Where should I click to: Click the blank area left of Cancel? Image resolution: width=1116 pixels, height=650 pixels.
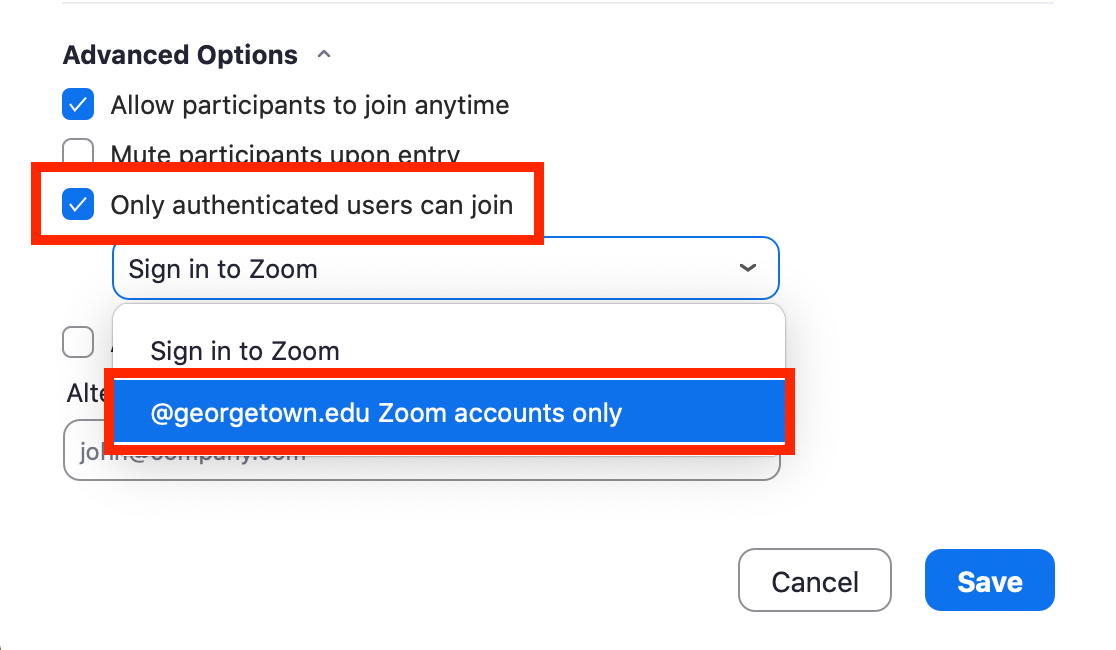pyautogui.click(x=400, y=580)
